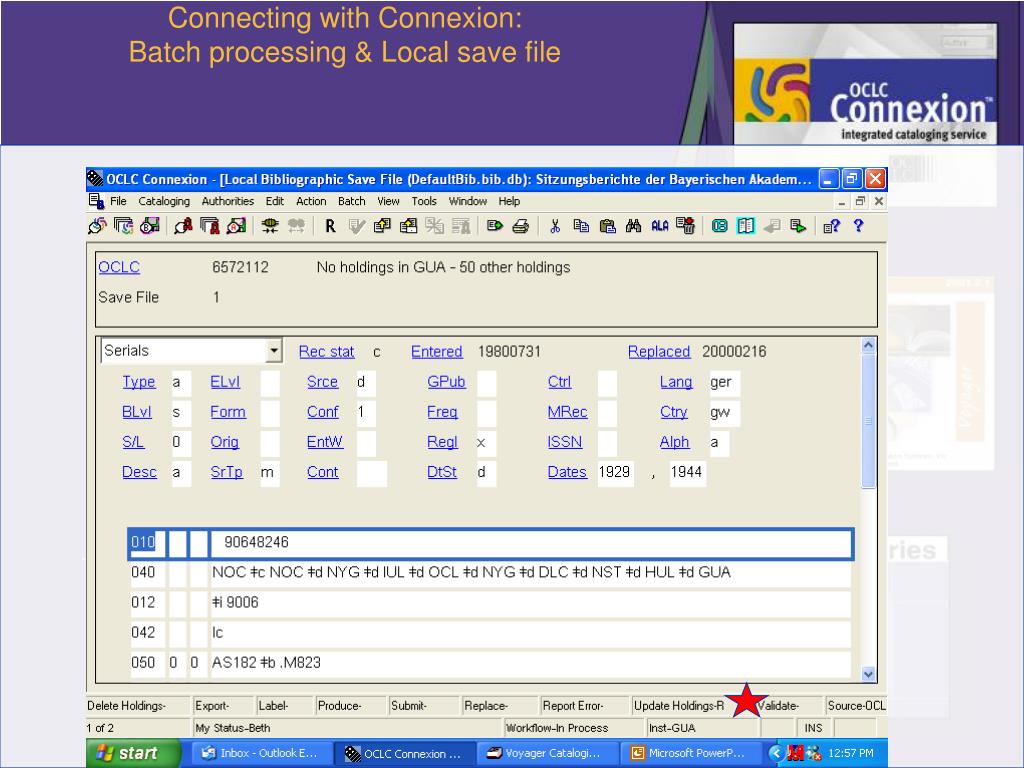
Task: Click the bold R toolbar icon
Action: click(330, 226)
